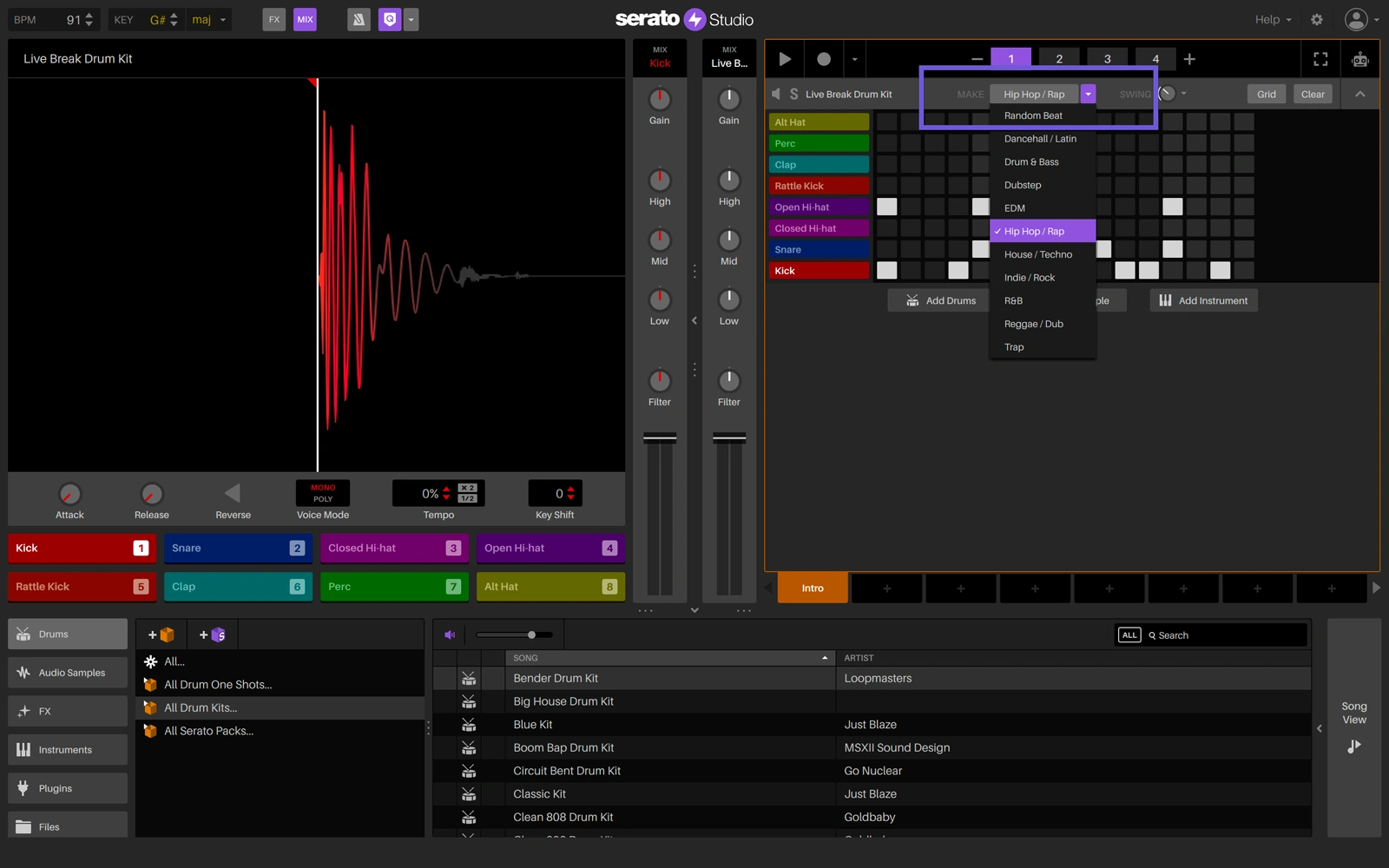Open the Instruments library category
The width and height of the screenshot is (1389, 868).
(x=68, y=750)
